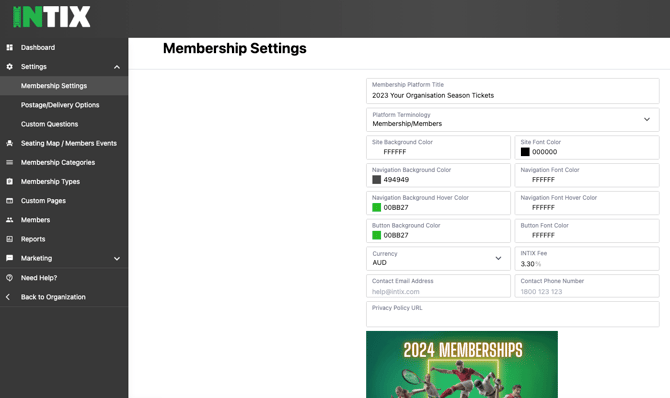The image size is (670, 398).
Task: Click the Membership Types badge icon
Action: click(x=9, y=182)
